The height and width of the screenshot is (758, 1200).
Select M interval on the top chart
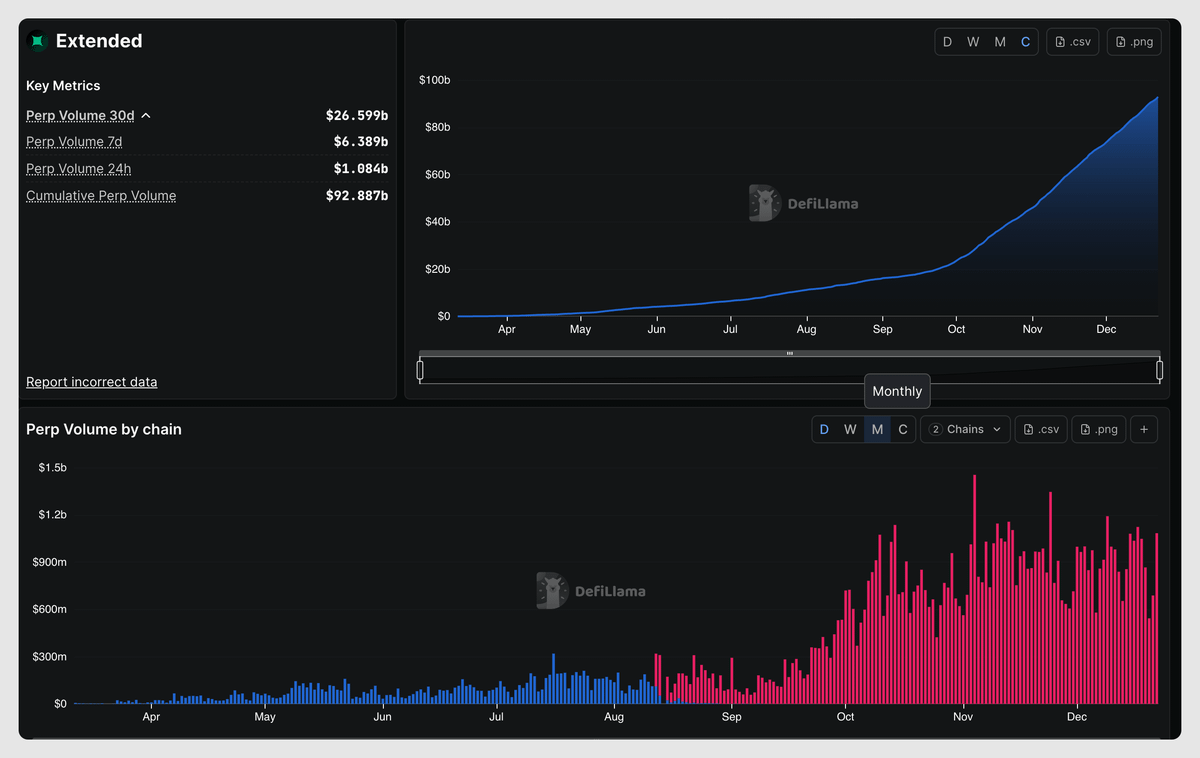[x=999, y=41]
